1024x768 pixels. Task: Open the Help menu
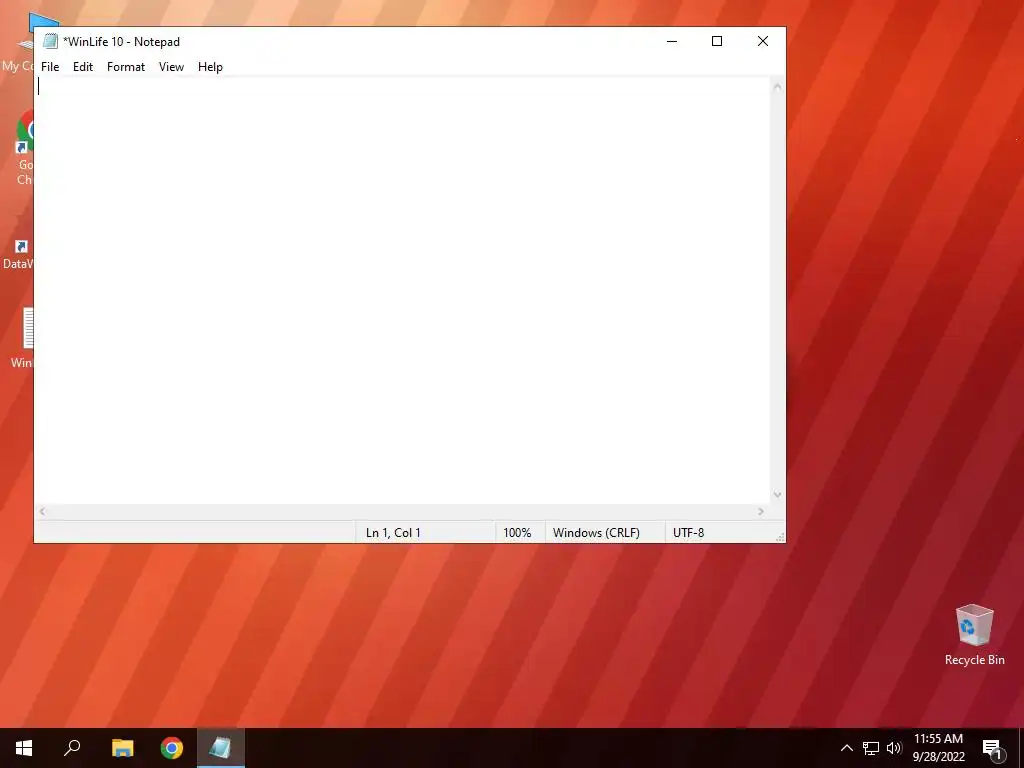click(x=210, y=67)
